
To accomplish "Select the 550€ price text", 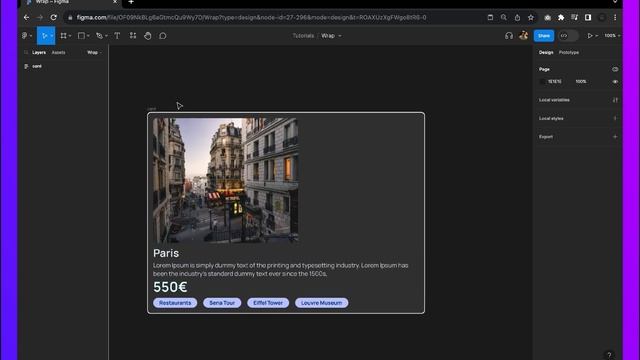I will pos(170,287).
